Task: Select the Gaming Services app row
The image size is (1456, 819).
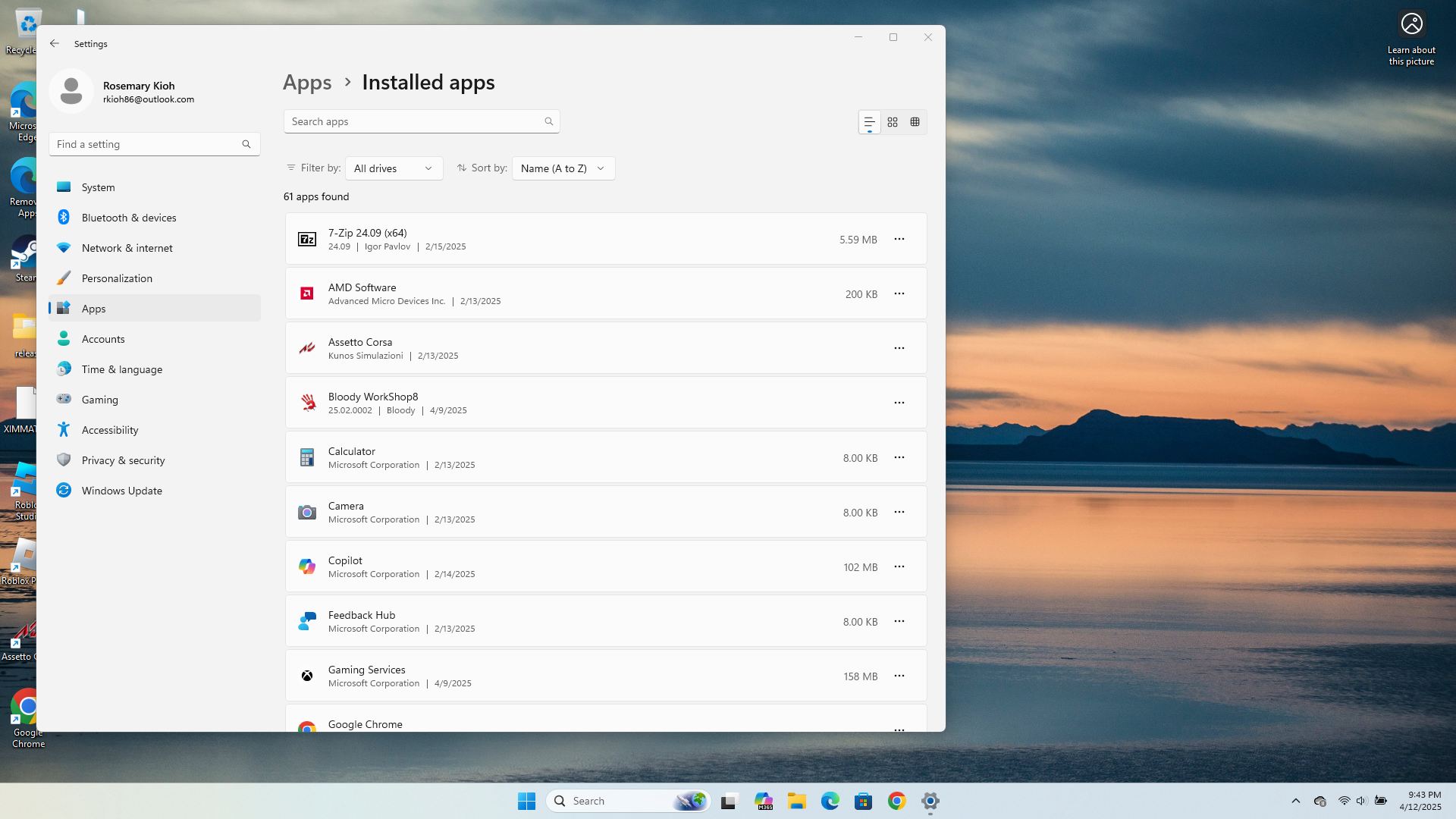Action: click(x=606, y=676)
